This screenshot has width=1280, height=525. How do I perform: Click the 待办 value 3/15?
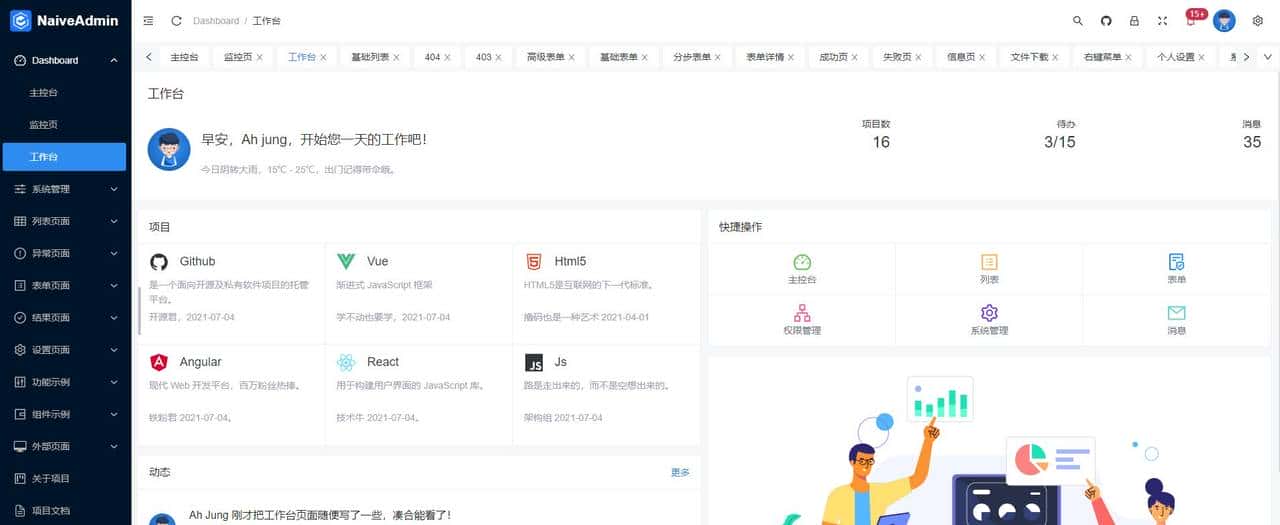click(x=1060, y=142)
